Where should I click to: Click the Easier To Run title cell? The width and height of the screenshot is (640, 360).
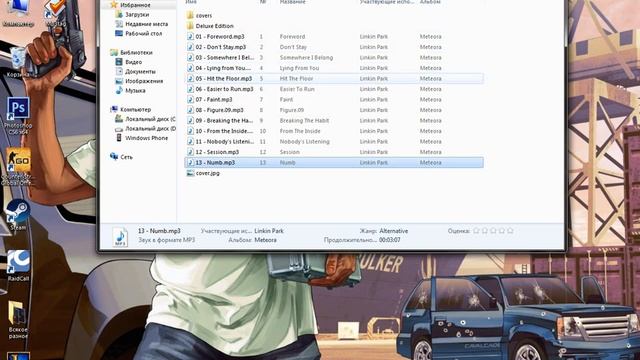click(297, 89)
